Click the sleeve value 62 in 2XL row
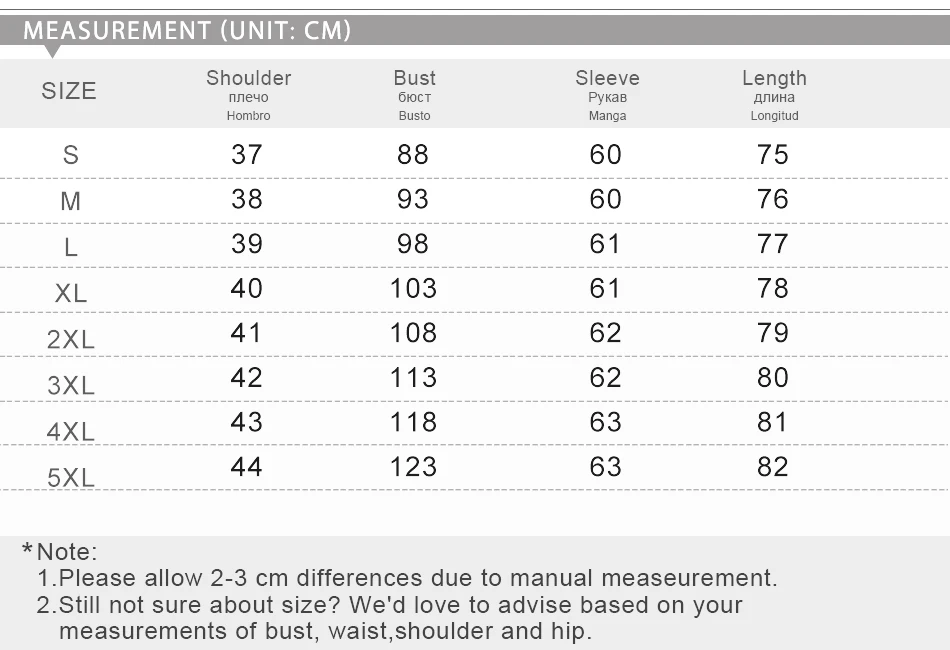Viewport: 950px width, 650px height. click(x=605, y=333)
